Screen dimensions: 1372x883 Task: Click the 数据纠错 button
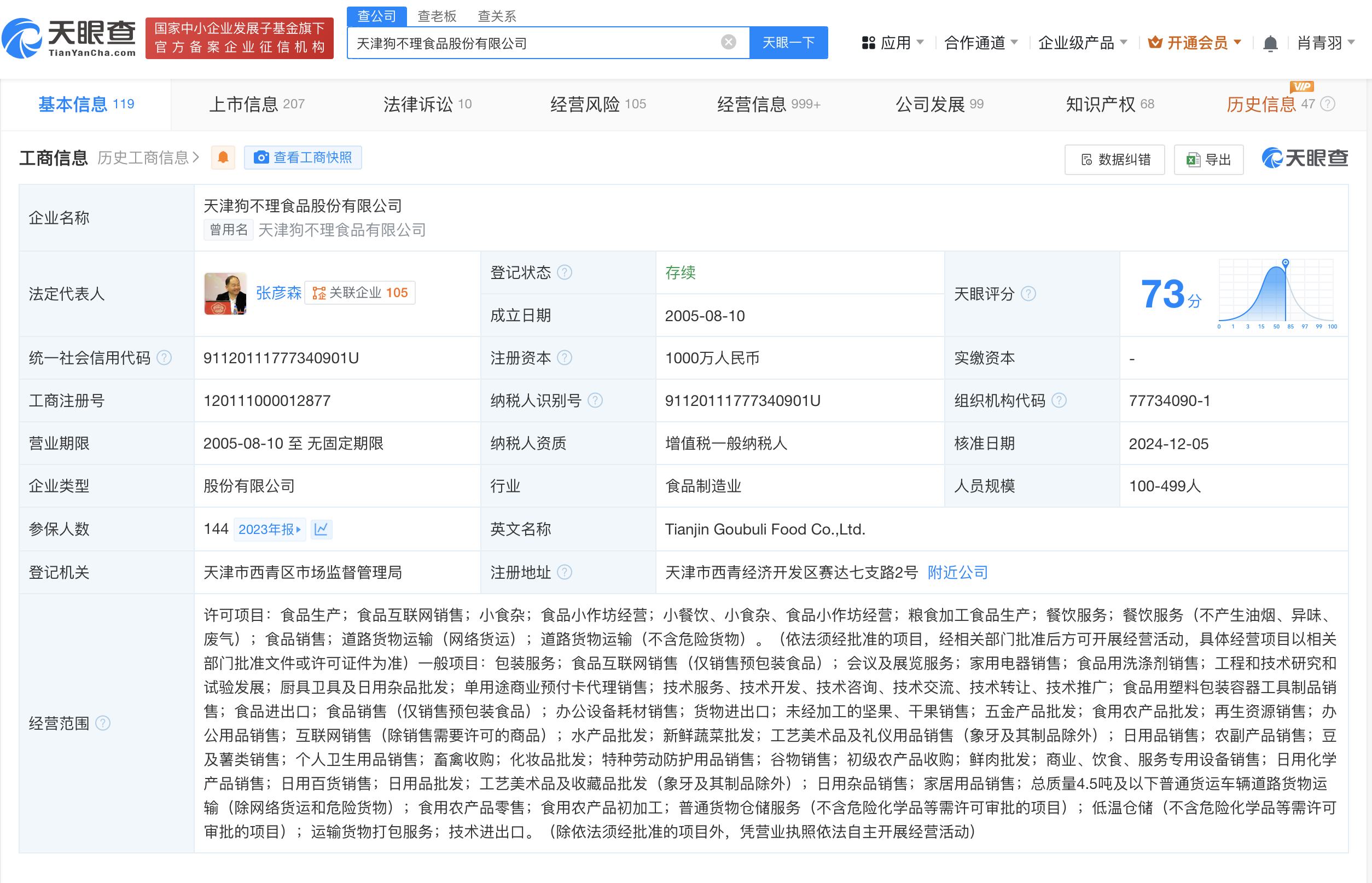[1114, 159]
